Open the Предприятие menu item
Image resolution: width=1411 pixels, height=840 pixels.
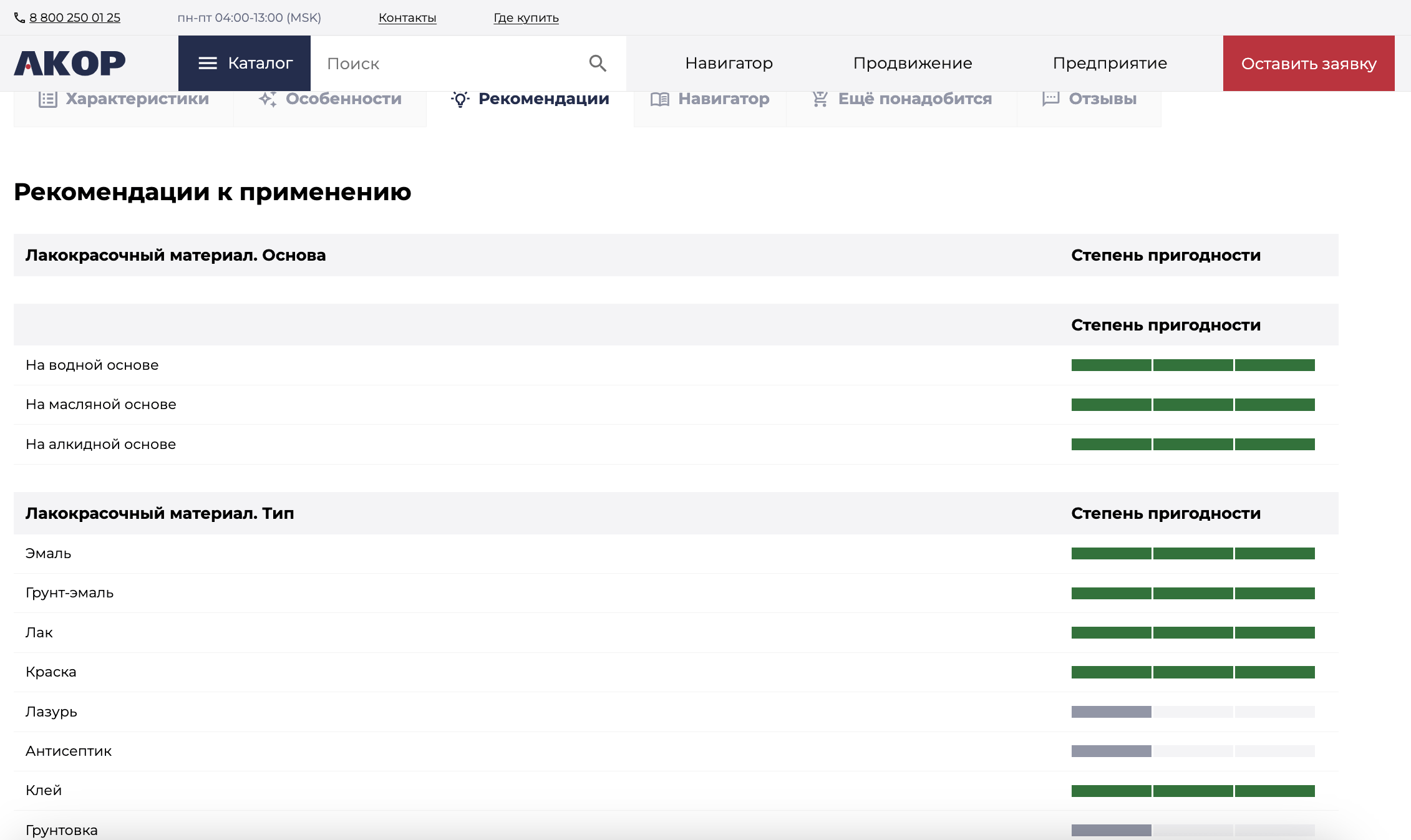[1110, 63]
